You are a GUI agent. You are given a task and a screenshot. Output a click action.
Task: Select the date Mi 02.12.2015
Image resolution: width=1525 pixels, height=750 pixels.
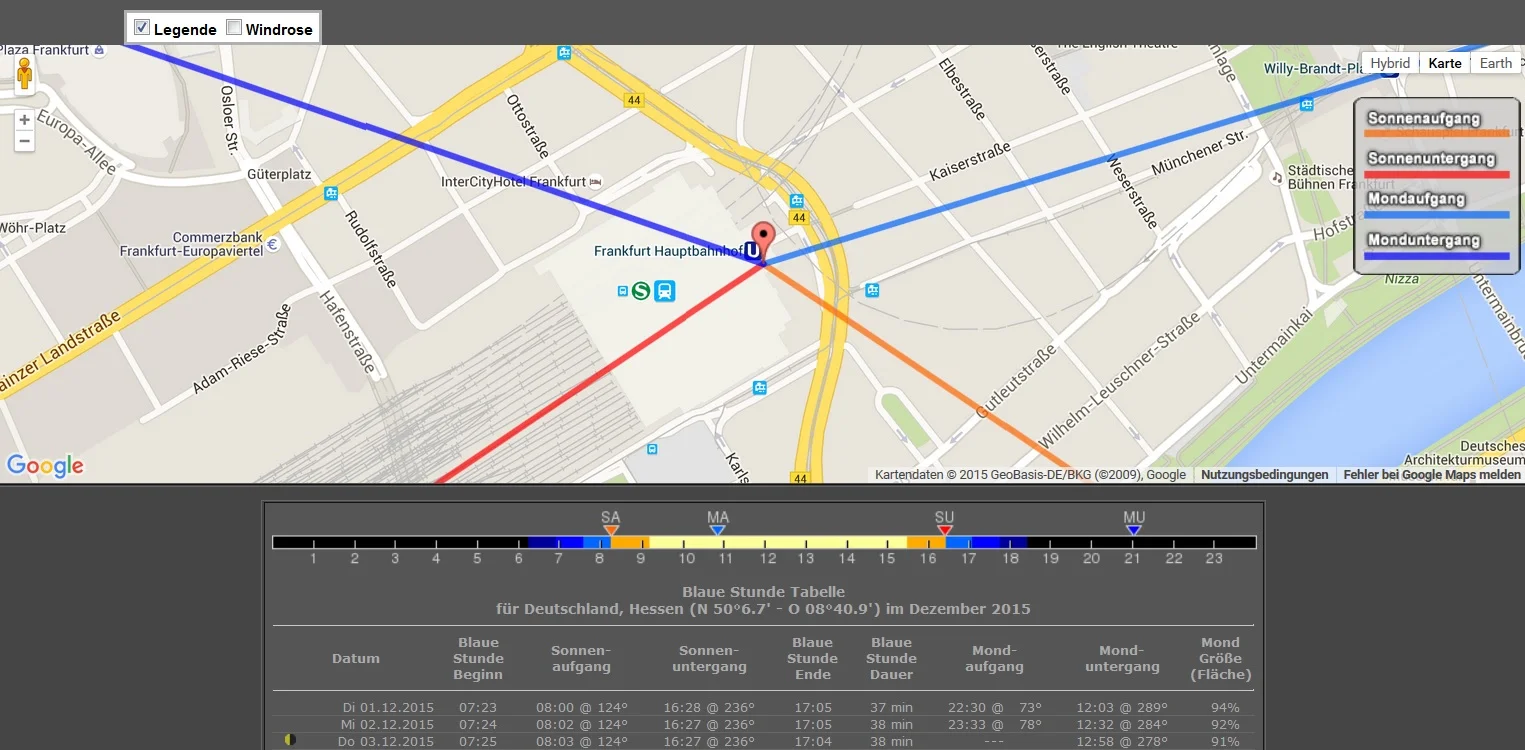(x=388, y=724)
